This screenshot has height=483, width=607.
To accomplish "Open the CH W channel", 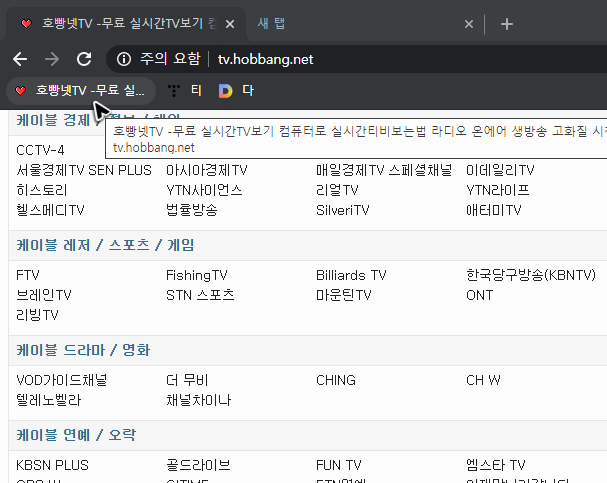I will click(x=483, y=380).
